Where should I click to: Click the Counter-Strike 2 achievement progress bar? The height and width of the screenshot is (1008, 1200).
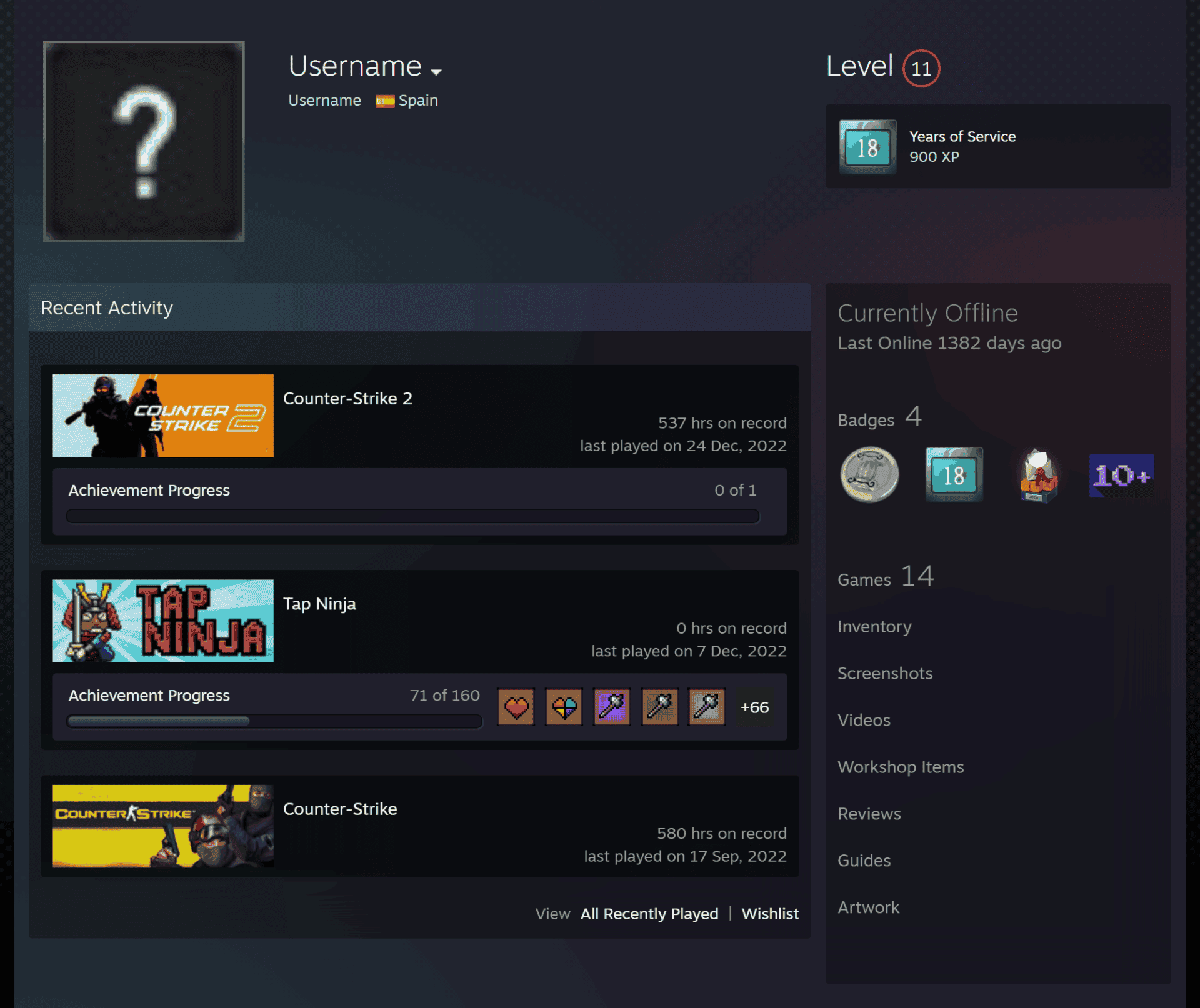click(412, 516)
